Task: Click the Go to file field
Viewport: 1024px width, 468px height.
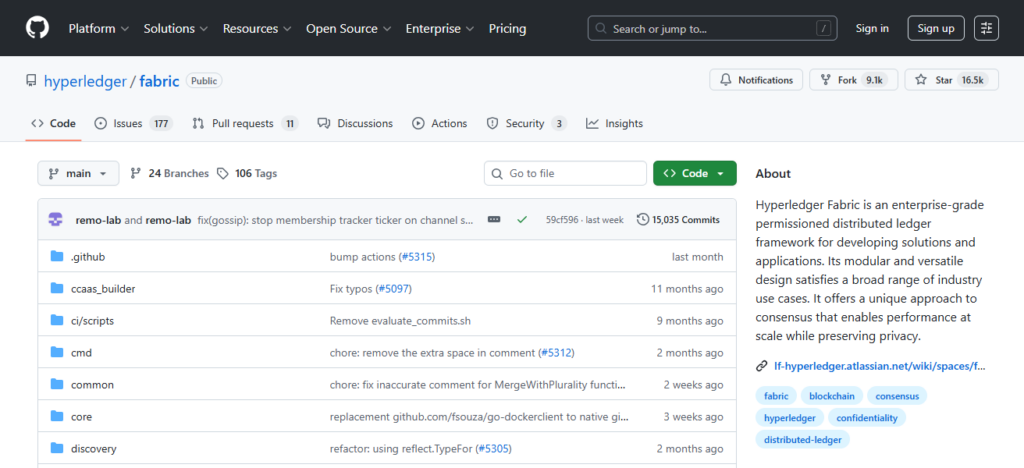Action: [566, 173]
